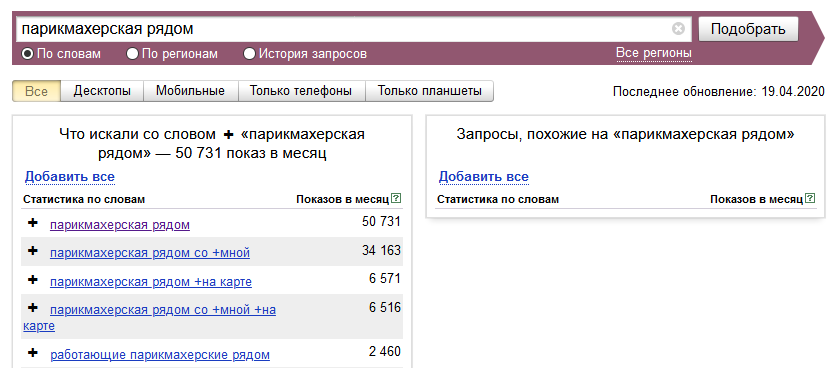
Task: Add 'парикмахерская рядом +на карте' via plus icon
Action: [33, 280]
